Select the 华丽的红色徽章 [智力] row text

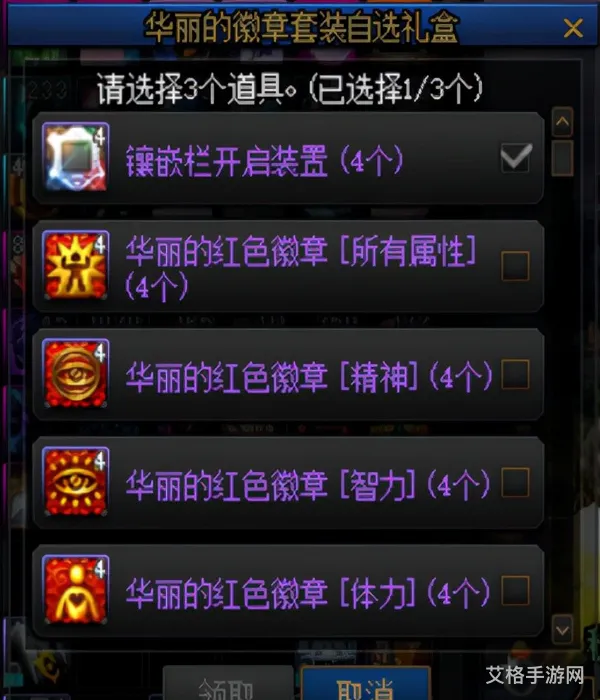308,485
